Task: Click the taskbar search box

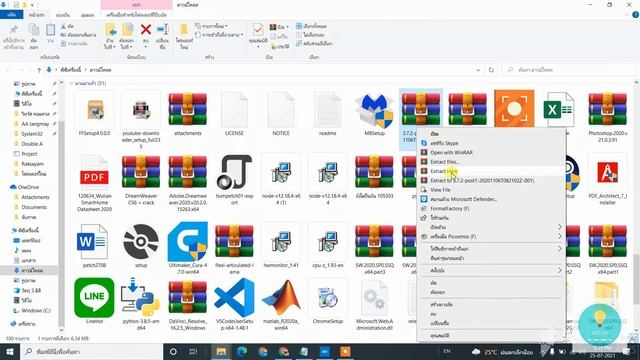Action: (92, 351)
